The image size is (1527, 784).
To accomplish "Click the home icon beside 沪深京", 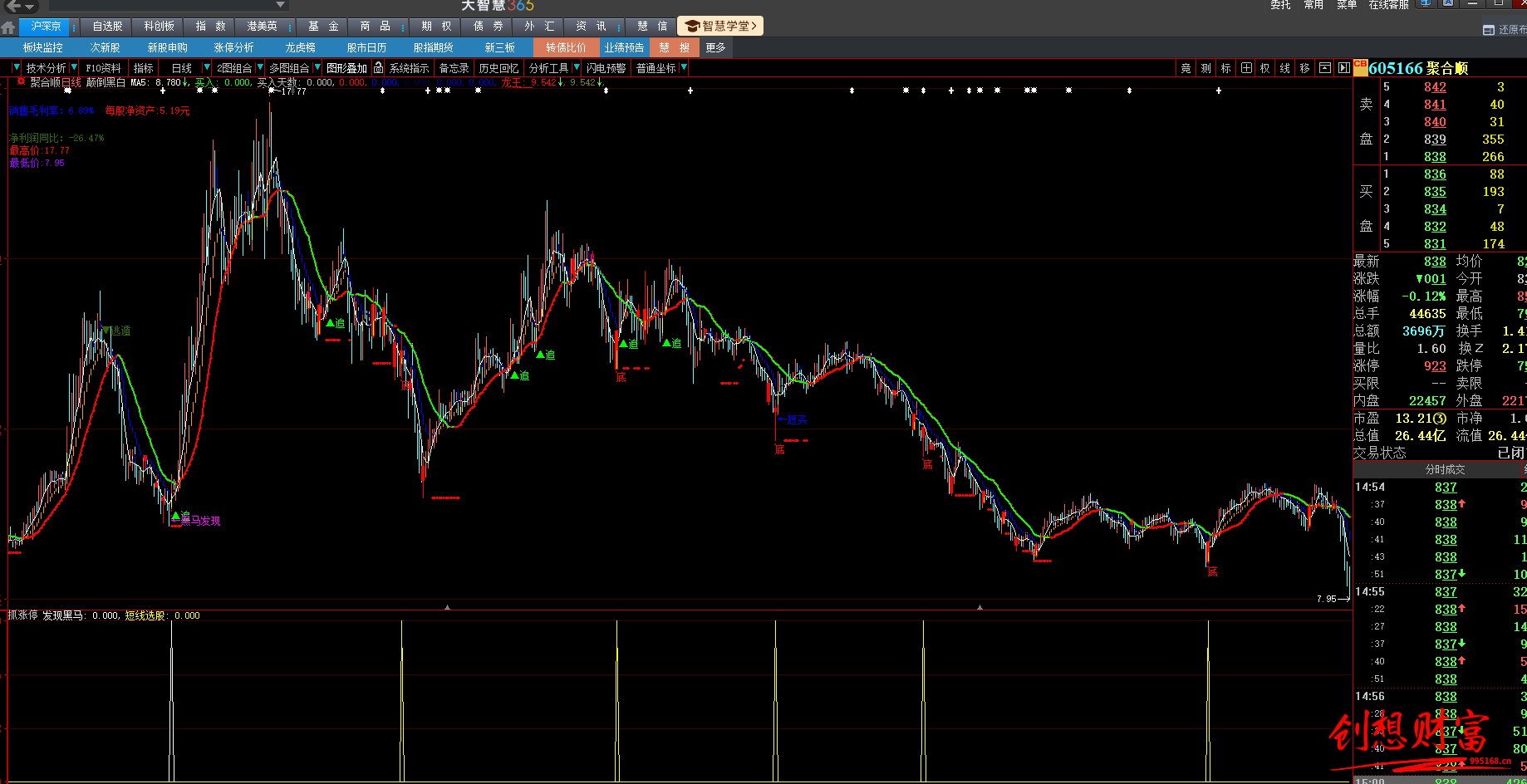I will 8,27.
